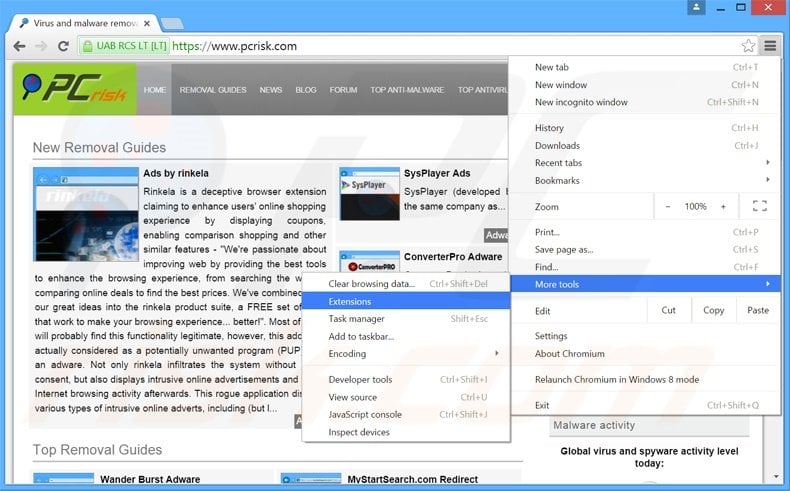Open NEWS nav link

coord(271,90)
